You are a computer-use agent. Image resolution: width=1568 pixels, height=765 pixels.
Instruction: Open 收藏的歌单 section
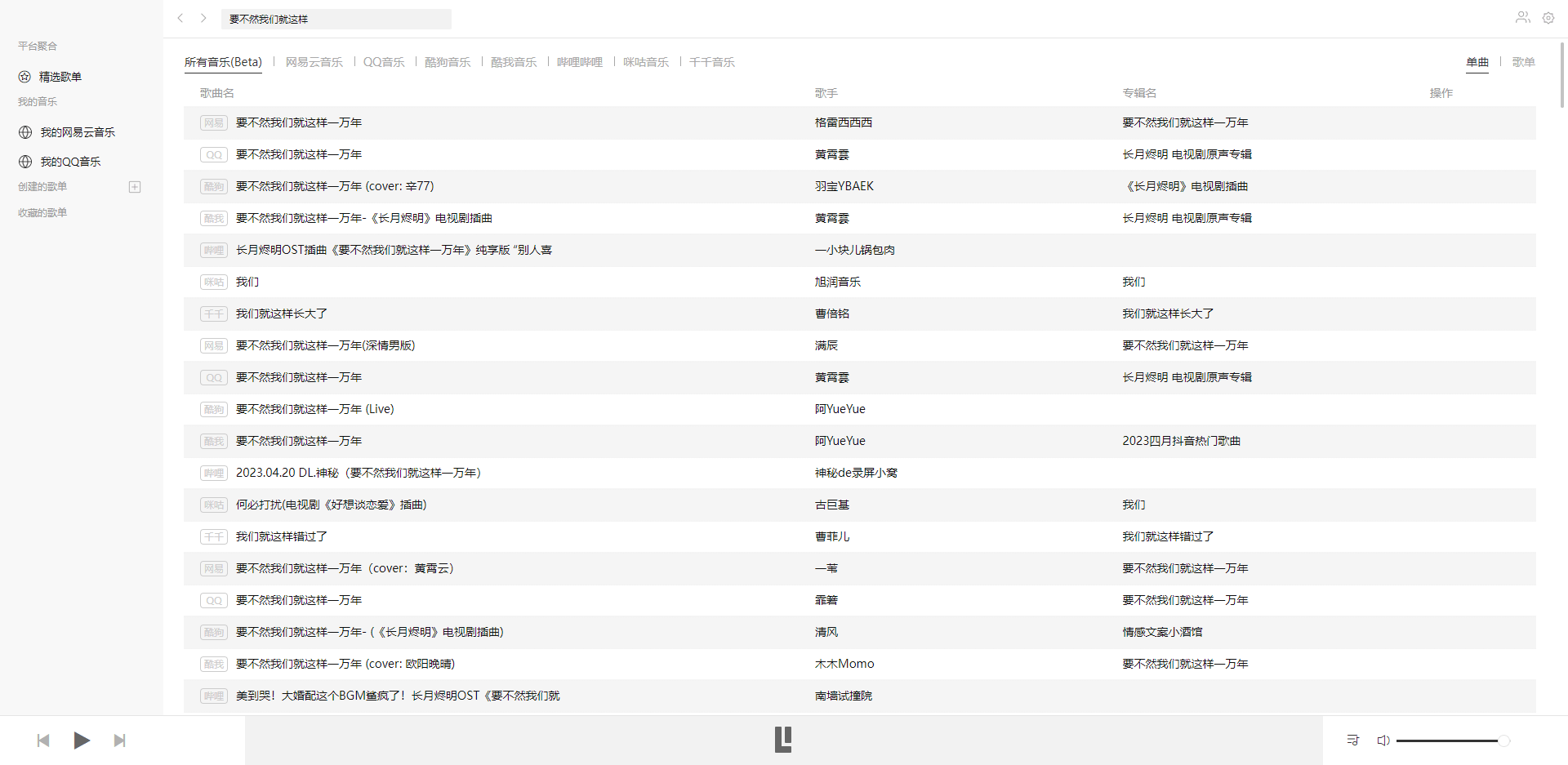(x=42, y=212)
